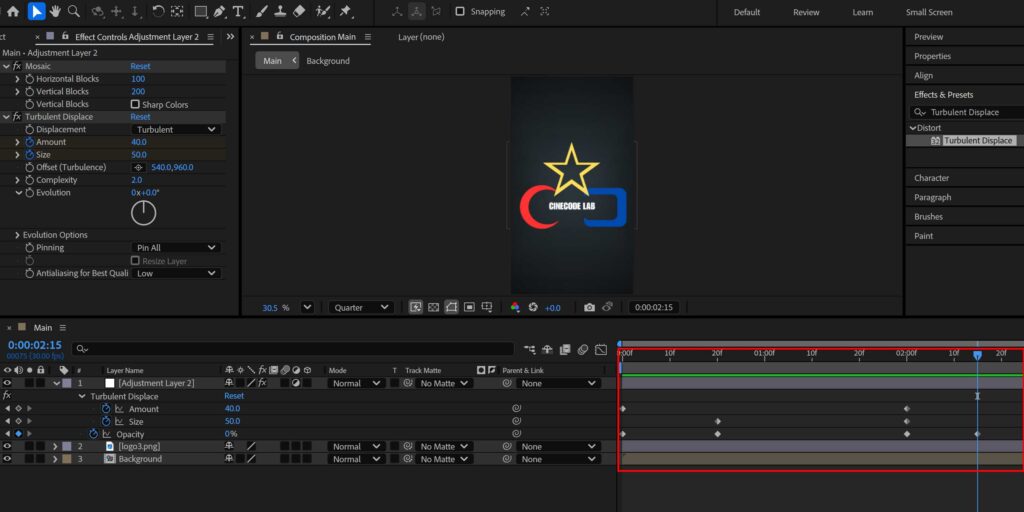This screenshot has height=512, width=1024.
Task: Hide the Background layer
Action: 7,459
